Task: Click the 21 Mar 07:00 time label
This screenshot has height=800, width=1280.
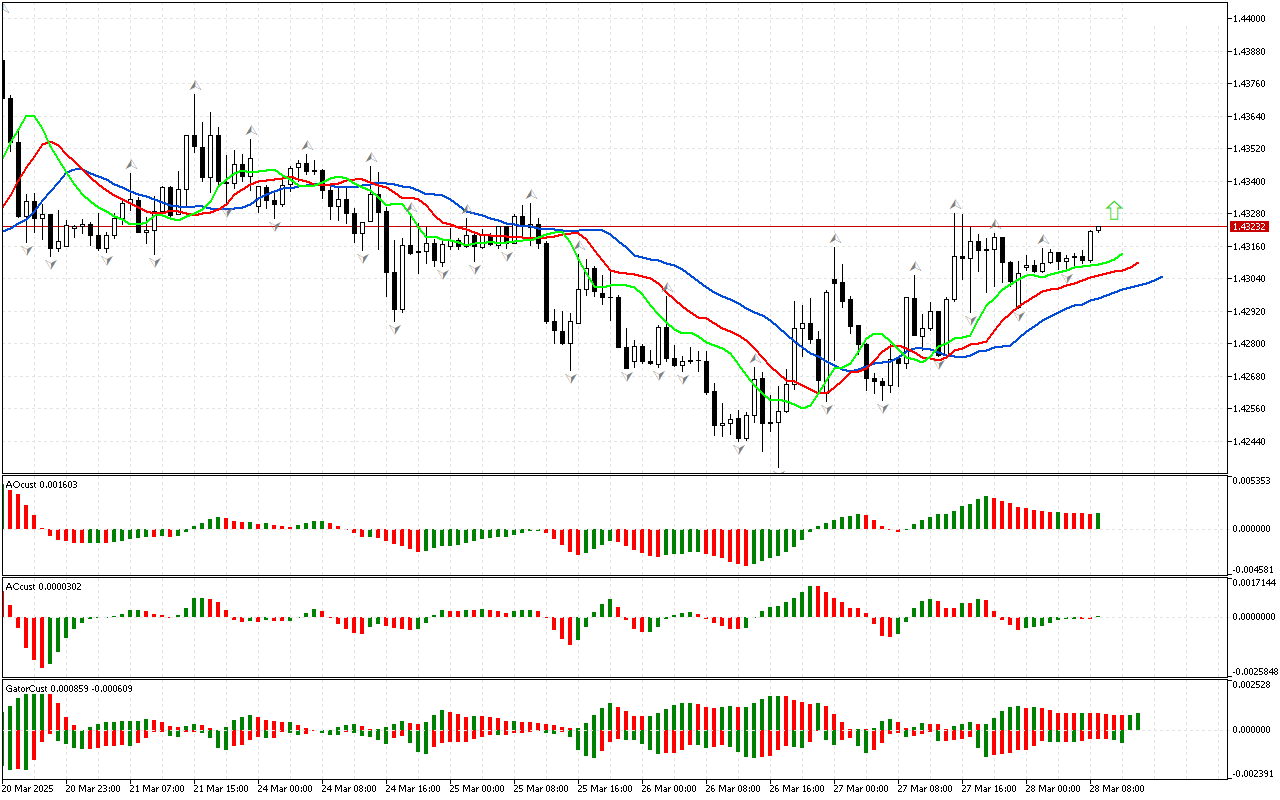Action: click(157, 789)
